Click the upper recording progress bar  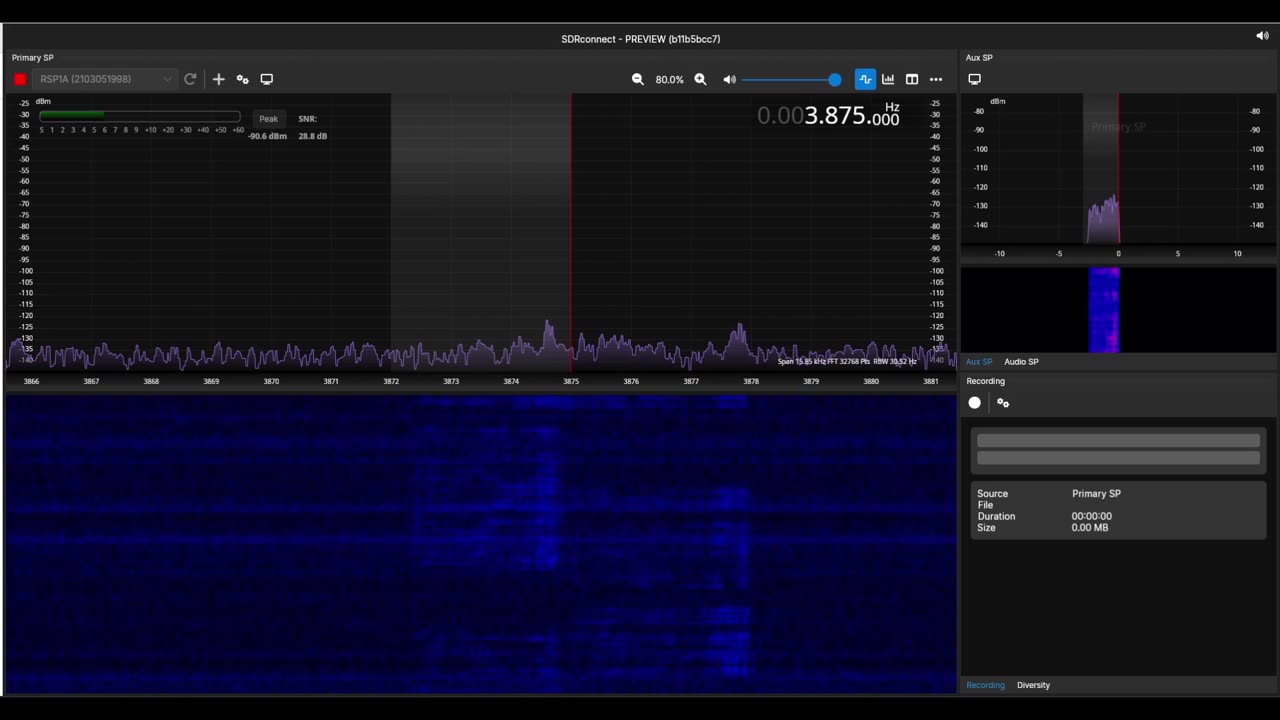1118,440
